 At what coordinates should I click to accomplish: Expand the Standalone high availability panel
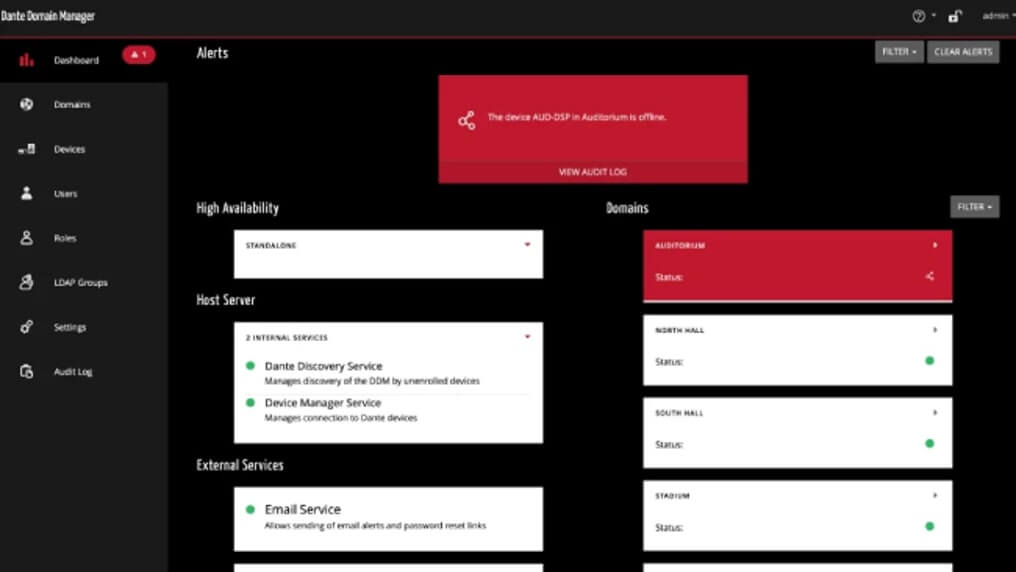pos(527,245)
